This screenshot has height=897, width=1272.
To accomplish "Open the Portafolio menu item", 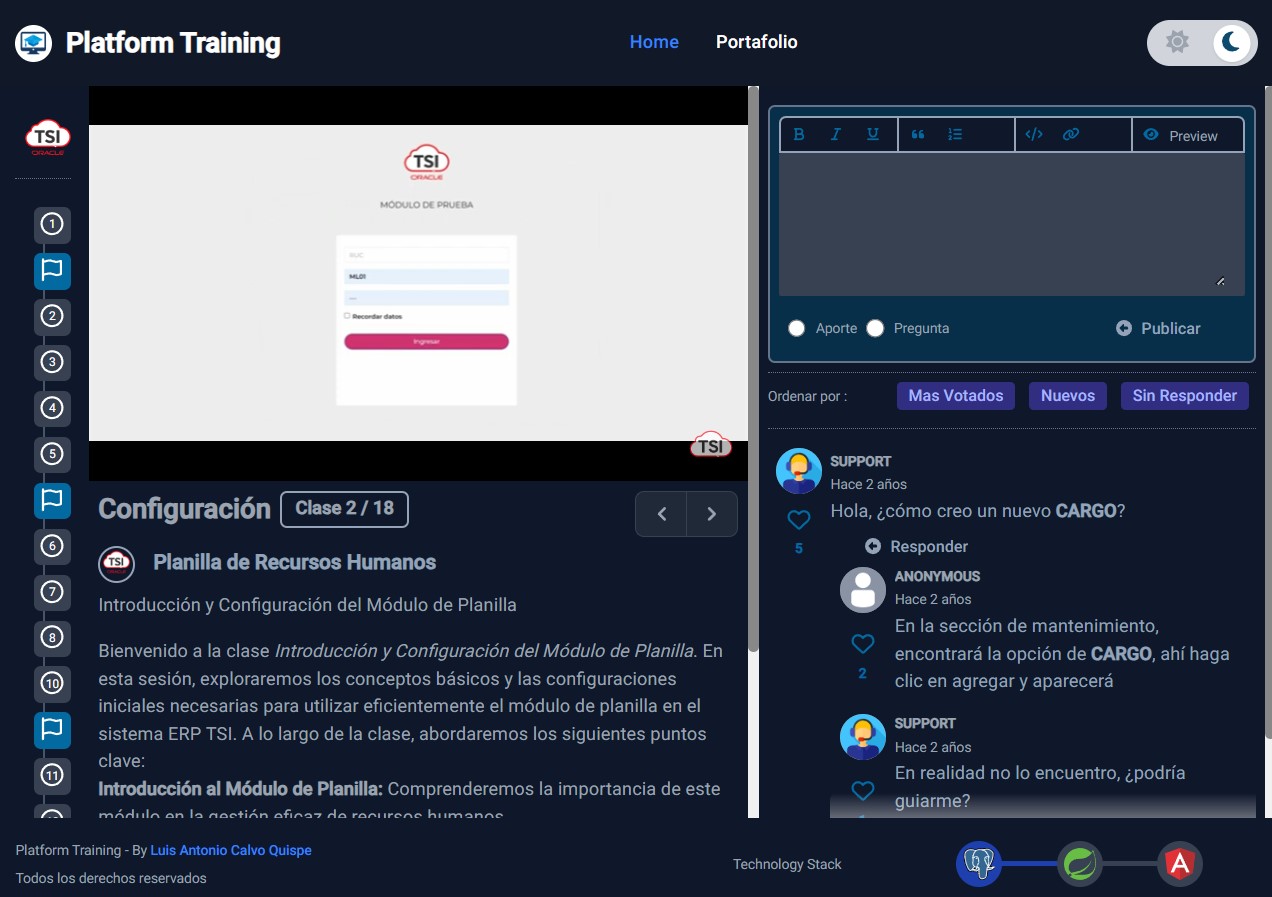I will [756, 42].
